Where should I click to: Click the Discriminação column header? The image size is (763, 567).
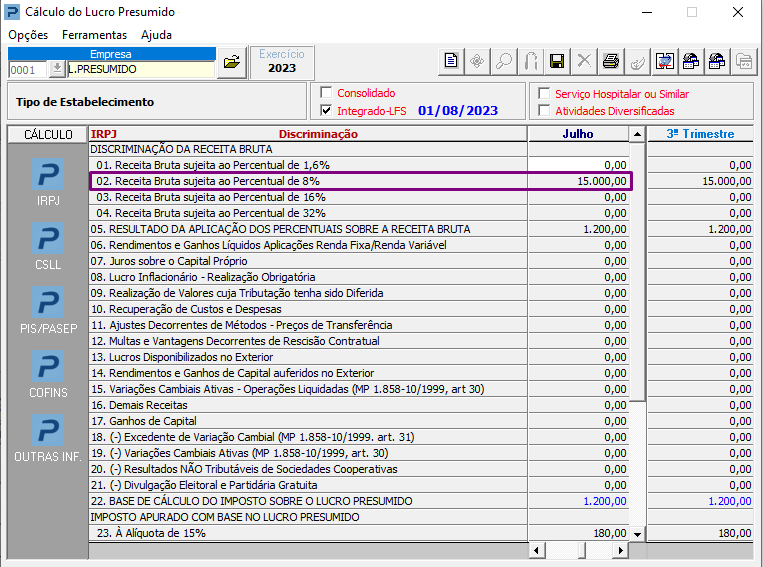pyautogui.click(x=318, y=134)
